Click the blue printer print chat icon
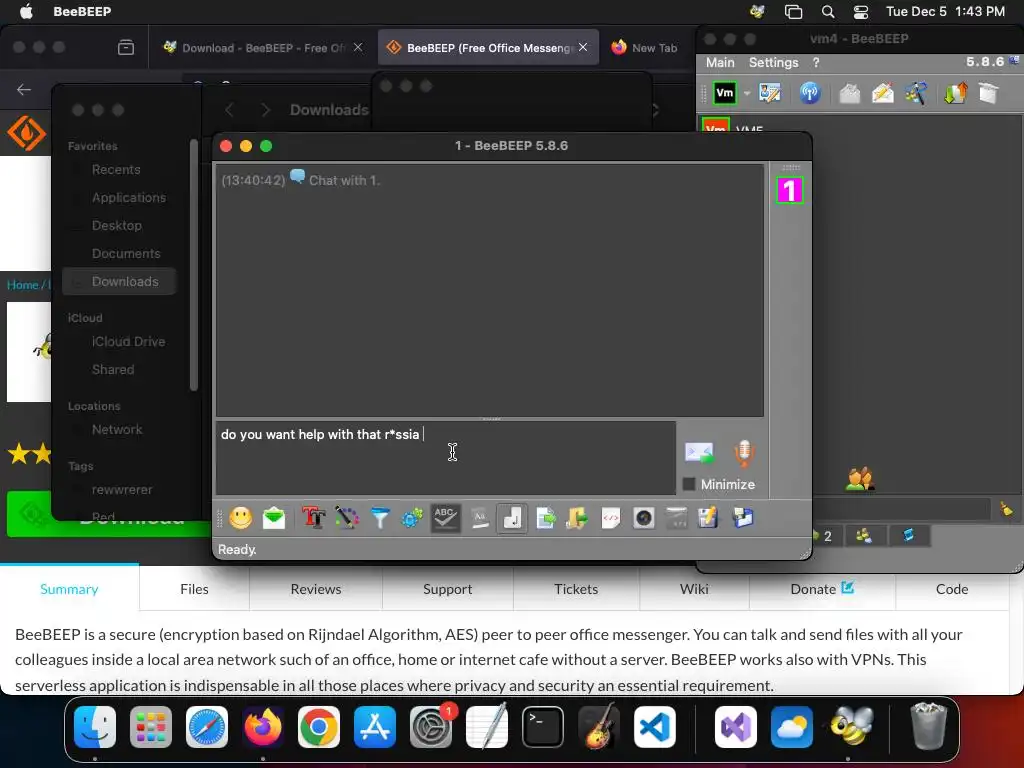The width and height of the screenshot is (1024, 768). tap(743, 518)
